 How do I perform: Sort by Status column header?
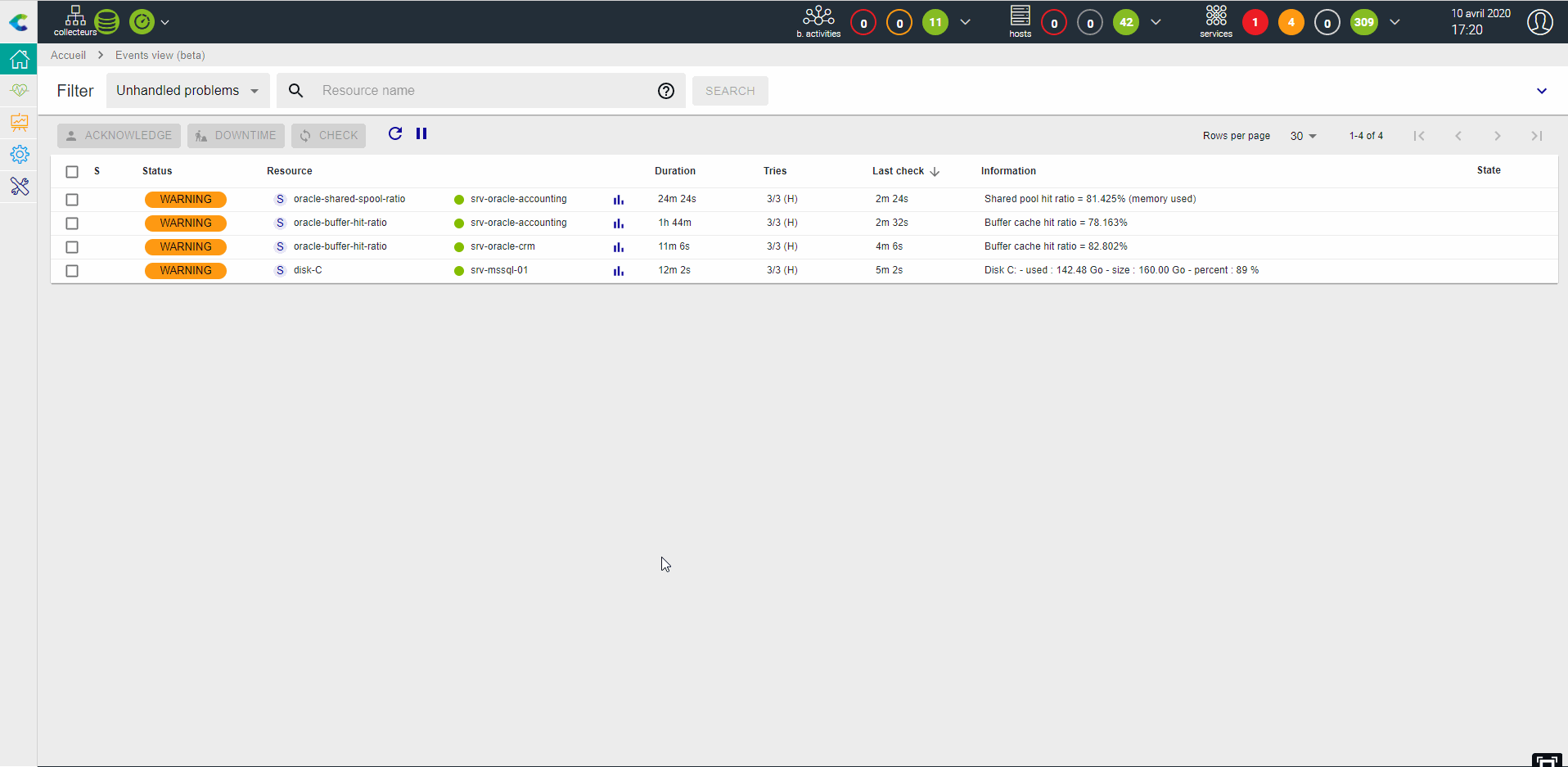pos(157,171)
